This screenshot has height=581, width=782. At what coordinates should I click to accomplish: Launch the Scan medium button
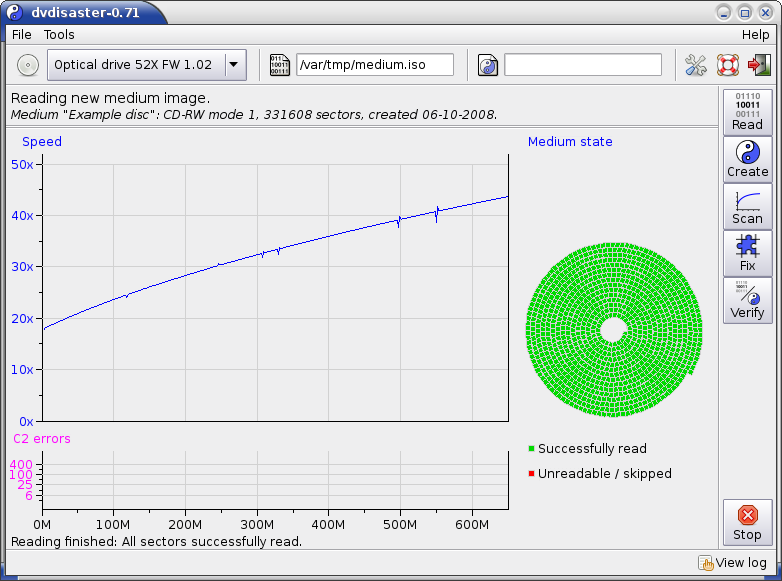(x=748, y=206)
